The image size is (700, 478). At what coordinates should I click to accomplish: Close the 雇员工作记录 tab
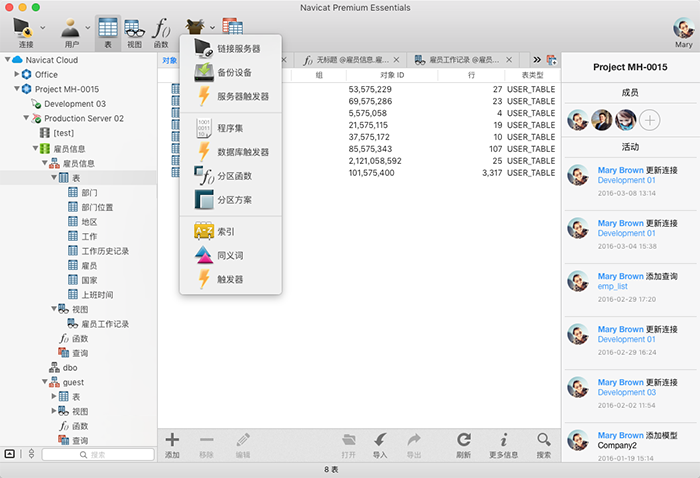pos(509,59)
